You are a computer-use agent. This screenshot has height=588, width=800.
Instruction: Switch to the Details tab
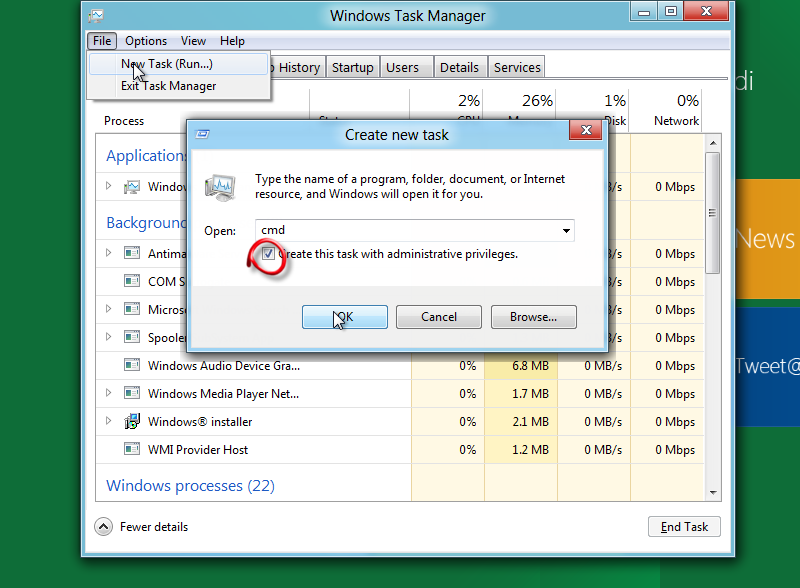click(x=460, y=67)
